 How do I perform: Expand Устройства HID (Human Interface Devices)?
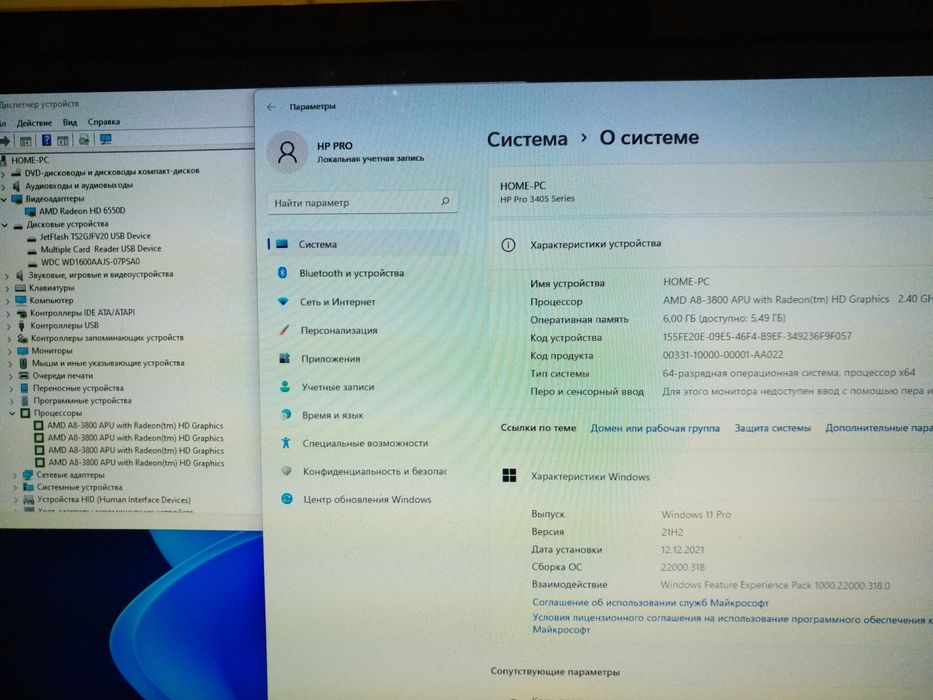[x=15, y=500]
